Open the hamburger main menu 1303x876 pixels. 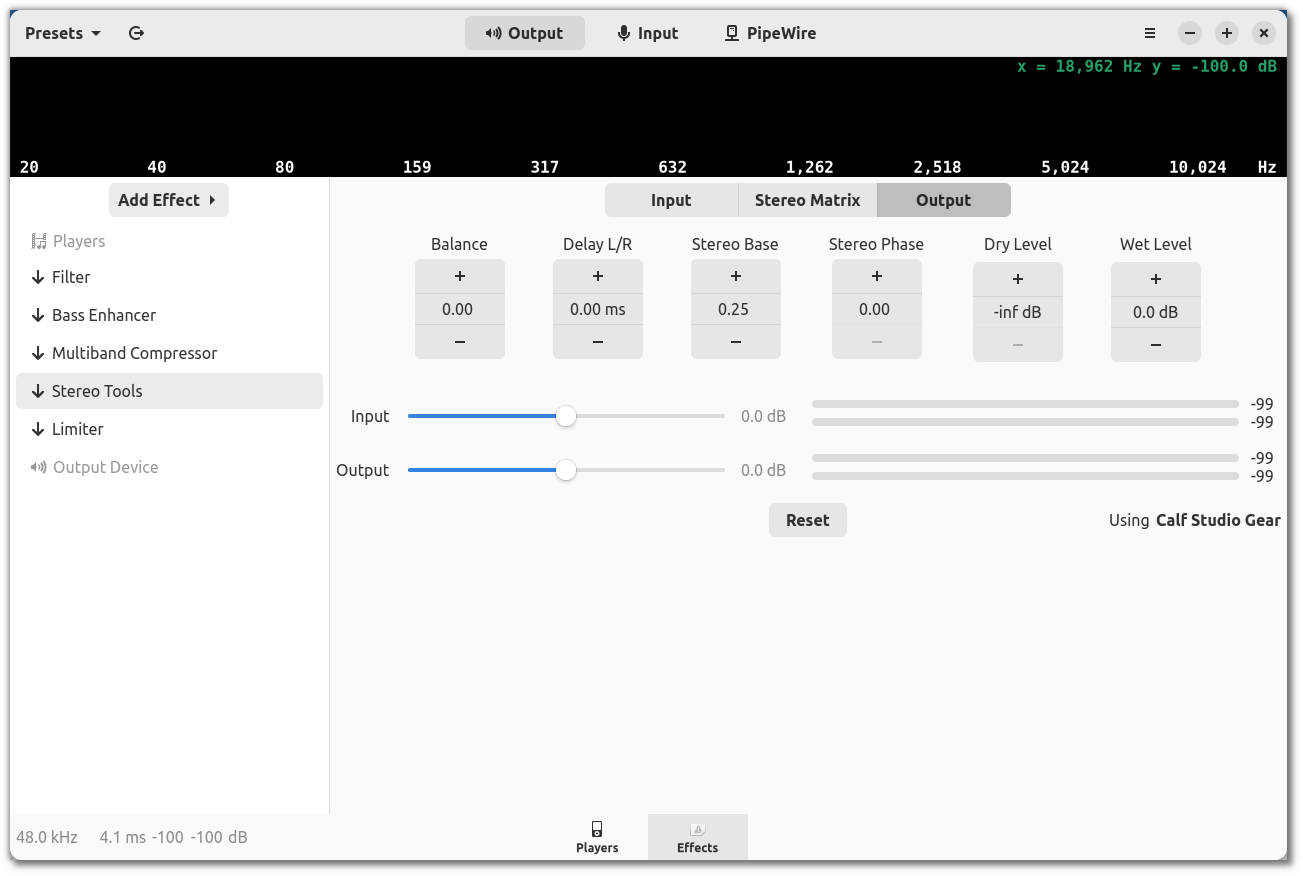(x=1150, y=33)
